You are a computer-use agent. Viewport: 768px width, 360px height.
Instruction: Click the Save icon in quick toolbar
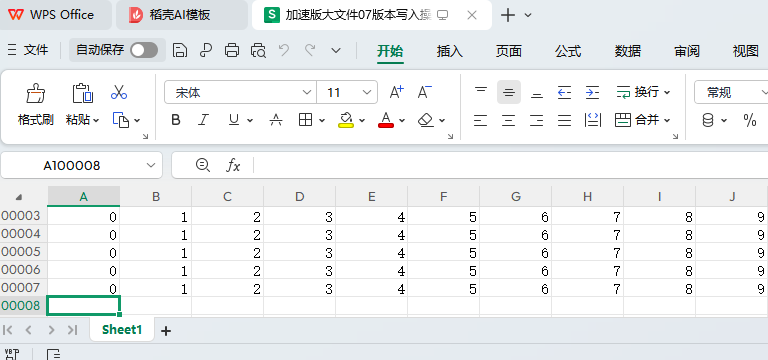[x=181, y=50]
